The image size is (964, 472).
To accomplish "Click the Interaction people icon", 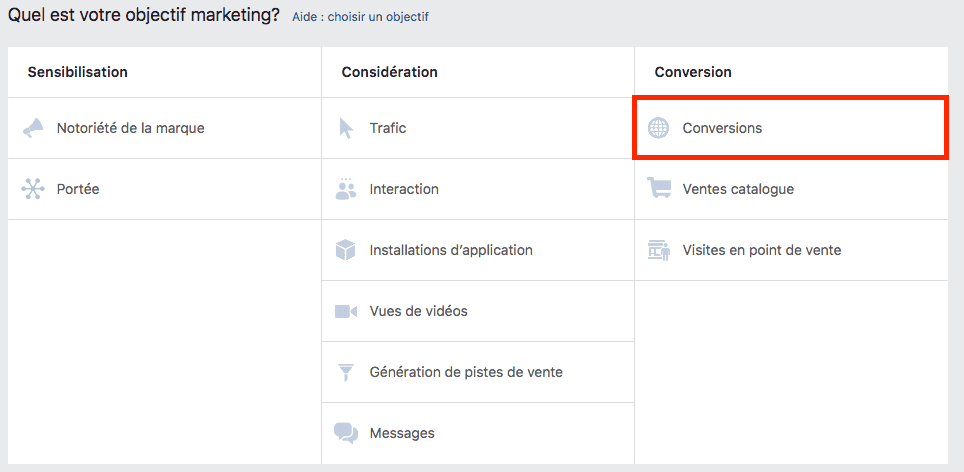I will (346, 189).
